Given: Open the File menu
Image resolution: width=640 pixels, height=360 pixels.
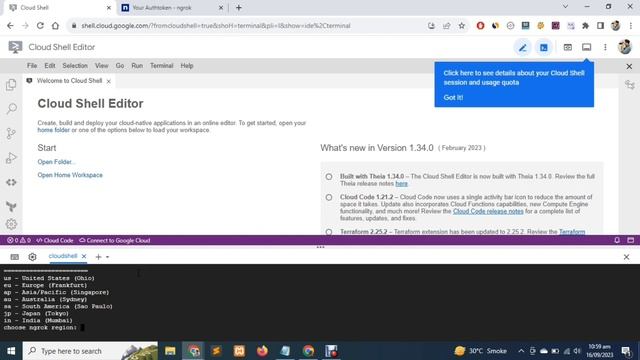Looking at the screenshot, I should click(32, 66).
